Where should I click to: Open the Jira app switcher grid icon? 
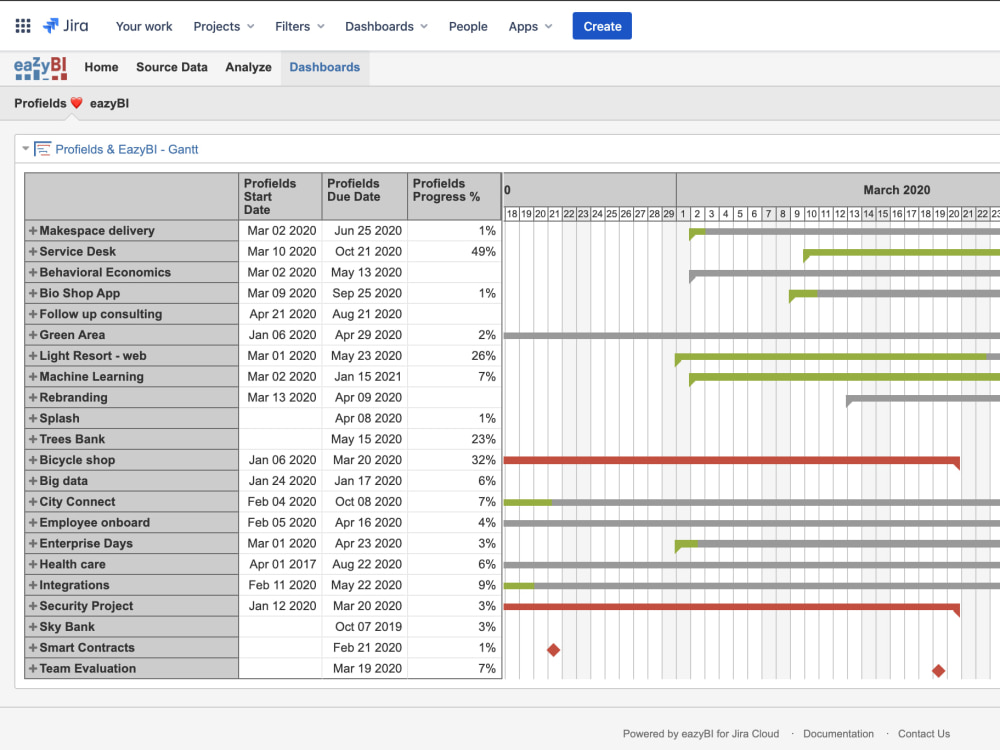(23, 26)
